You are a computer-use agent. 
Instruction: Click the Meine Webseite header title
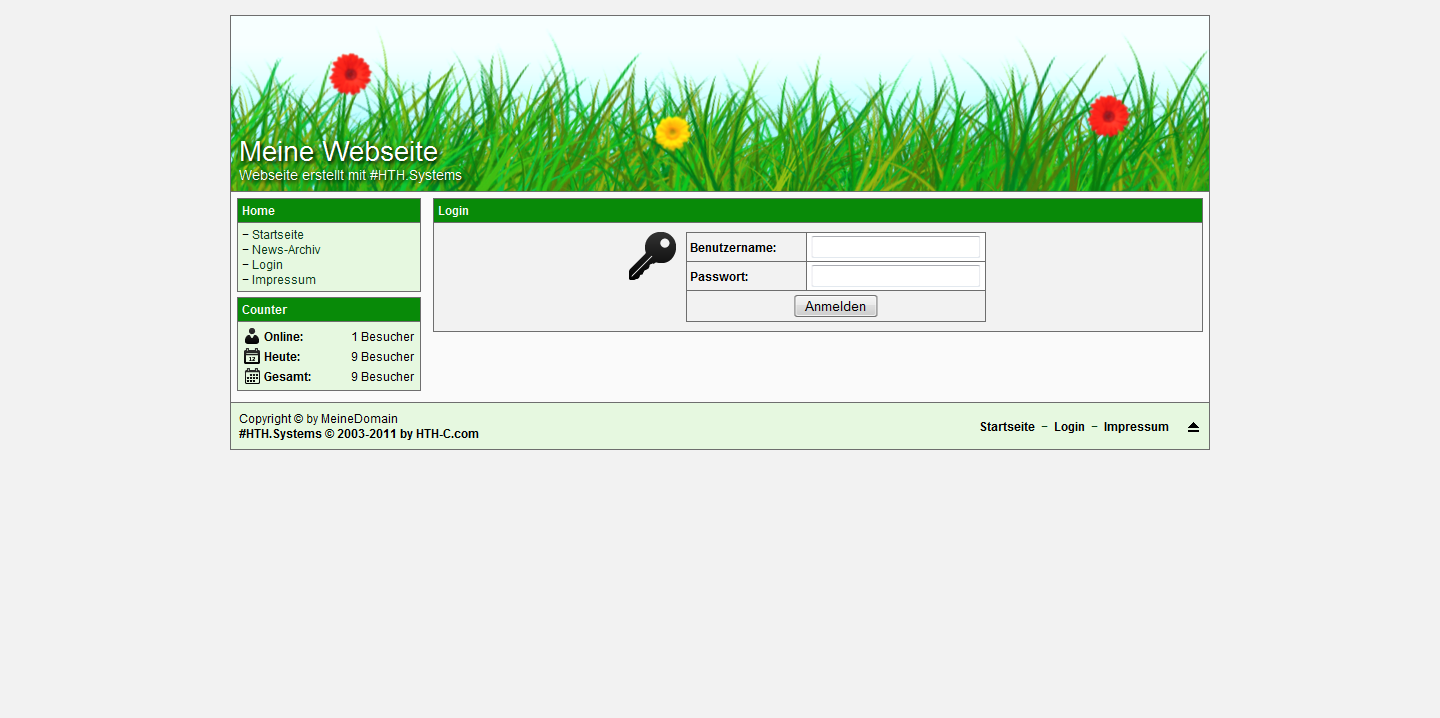[338, 152]
